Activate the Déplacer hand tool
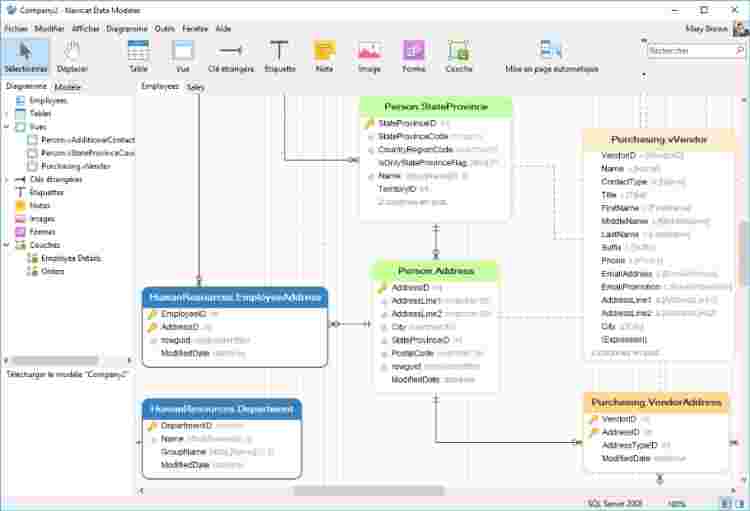The width and height of the screenshot is (750, 511). point(72,56)
